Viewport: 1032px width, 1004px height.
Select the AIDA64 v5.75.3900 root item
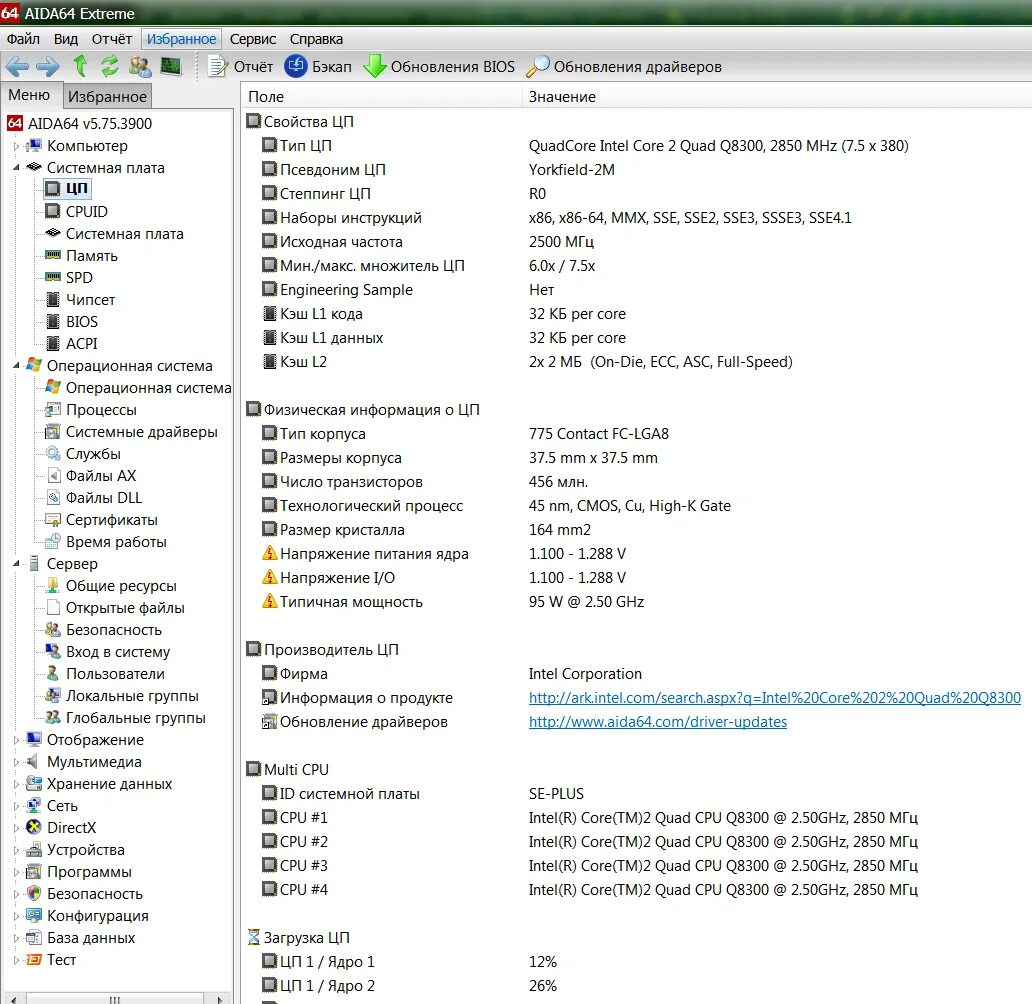[80, 123]
